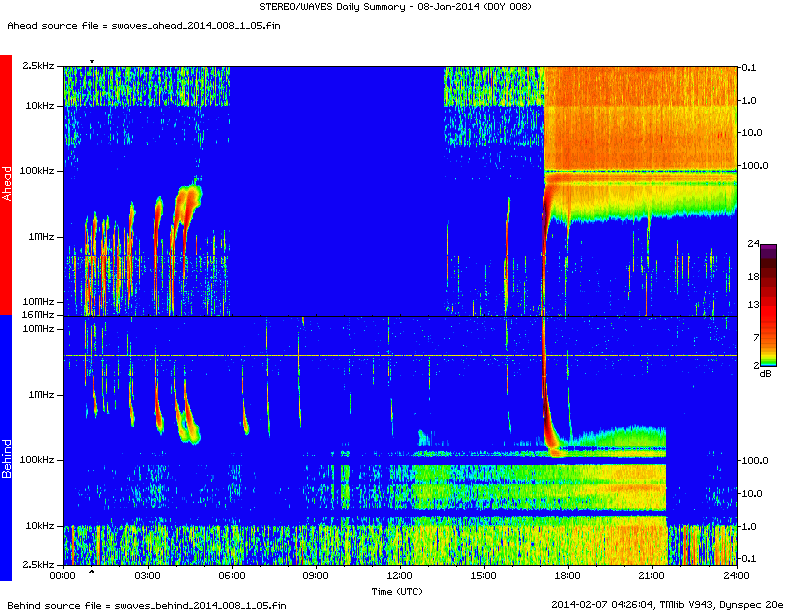Click the Ahead panel right-axis 10.0 label
The height and width of the screenshot is (612, 792).
coord(752,132)
